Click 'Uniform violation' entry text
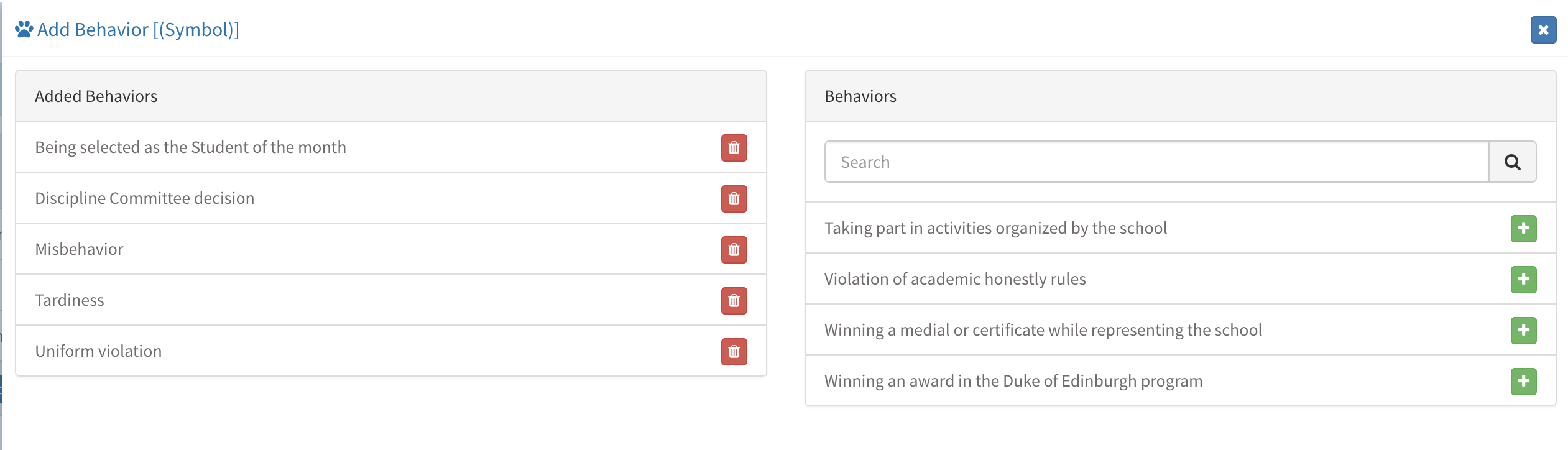This screenshot has width=1568, height=450. pos(98,351)
